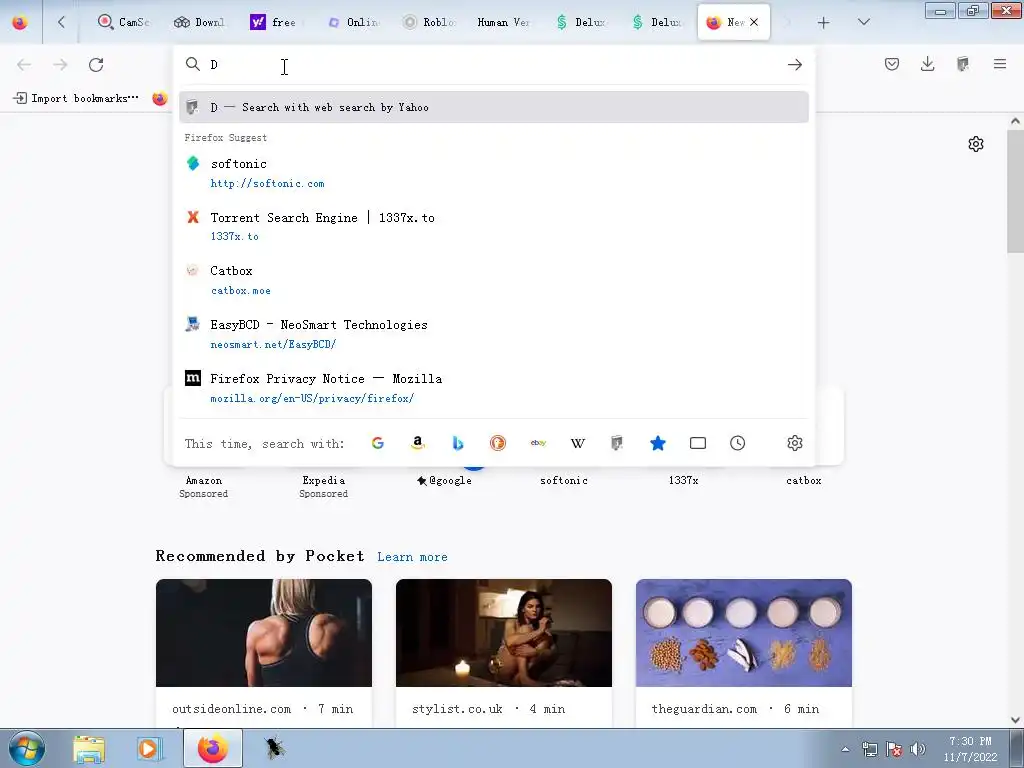Open the Windows Start menu
The image size is (1024, 768).
(27, 748)
